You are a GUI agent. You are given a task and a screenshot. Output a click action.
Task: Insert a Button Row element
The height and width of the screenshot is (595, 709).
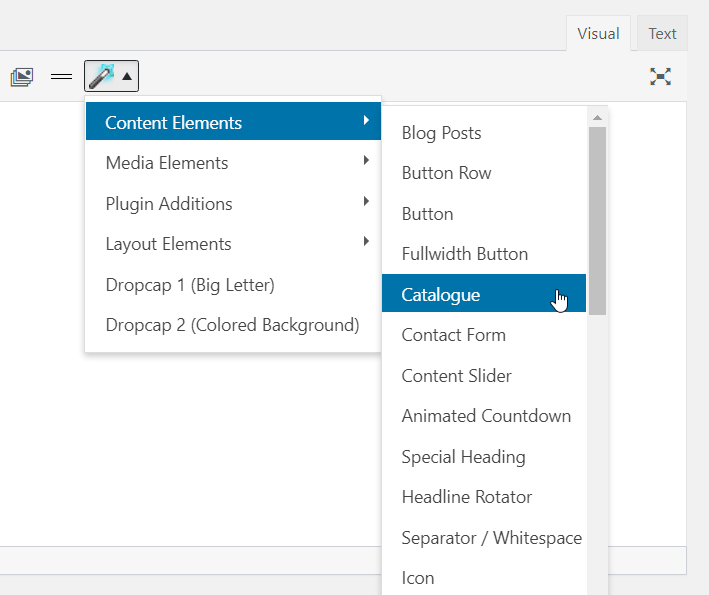click(446, 173)
